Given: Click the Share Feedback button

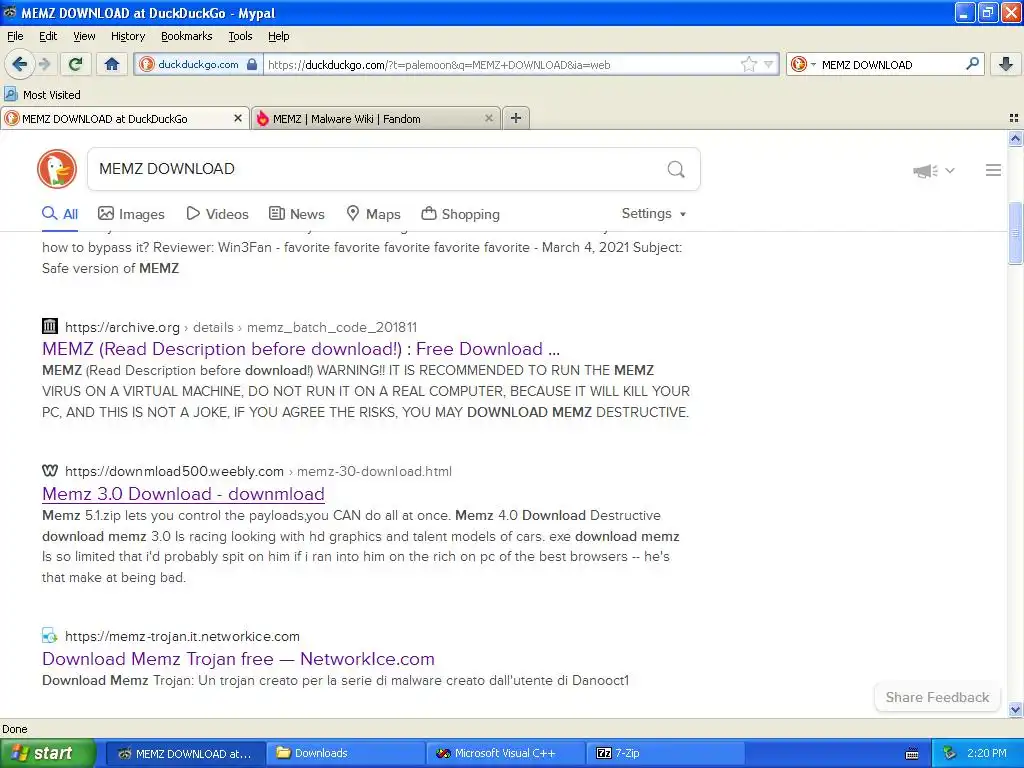Looking at the screenshot, I should coord(937,697).
